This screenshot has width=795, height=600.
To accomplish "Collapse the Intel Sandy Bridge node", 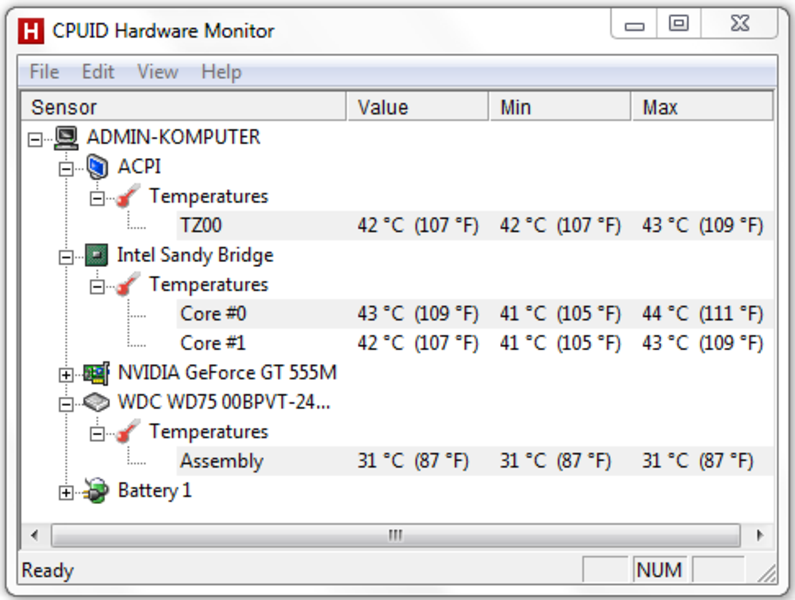I will pos(66,257).
